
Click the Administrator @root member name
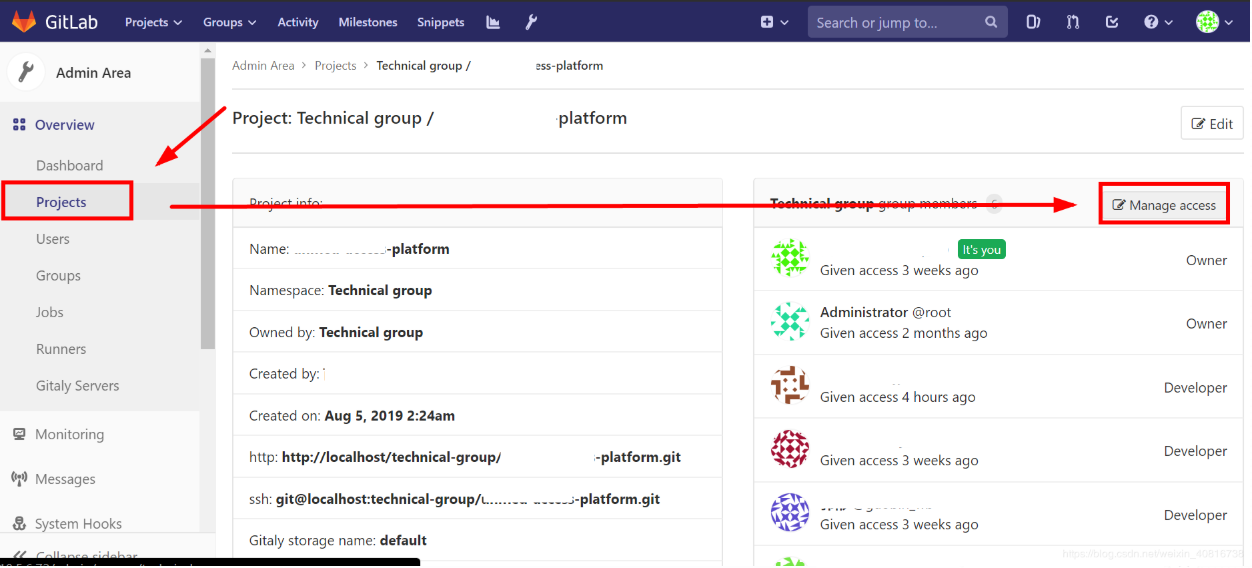point(886,313)
